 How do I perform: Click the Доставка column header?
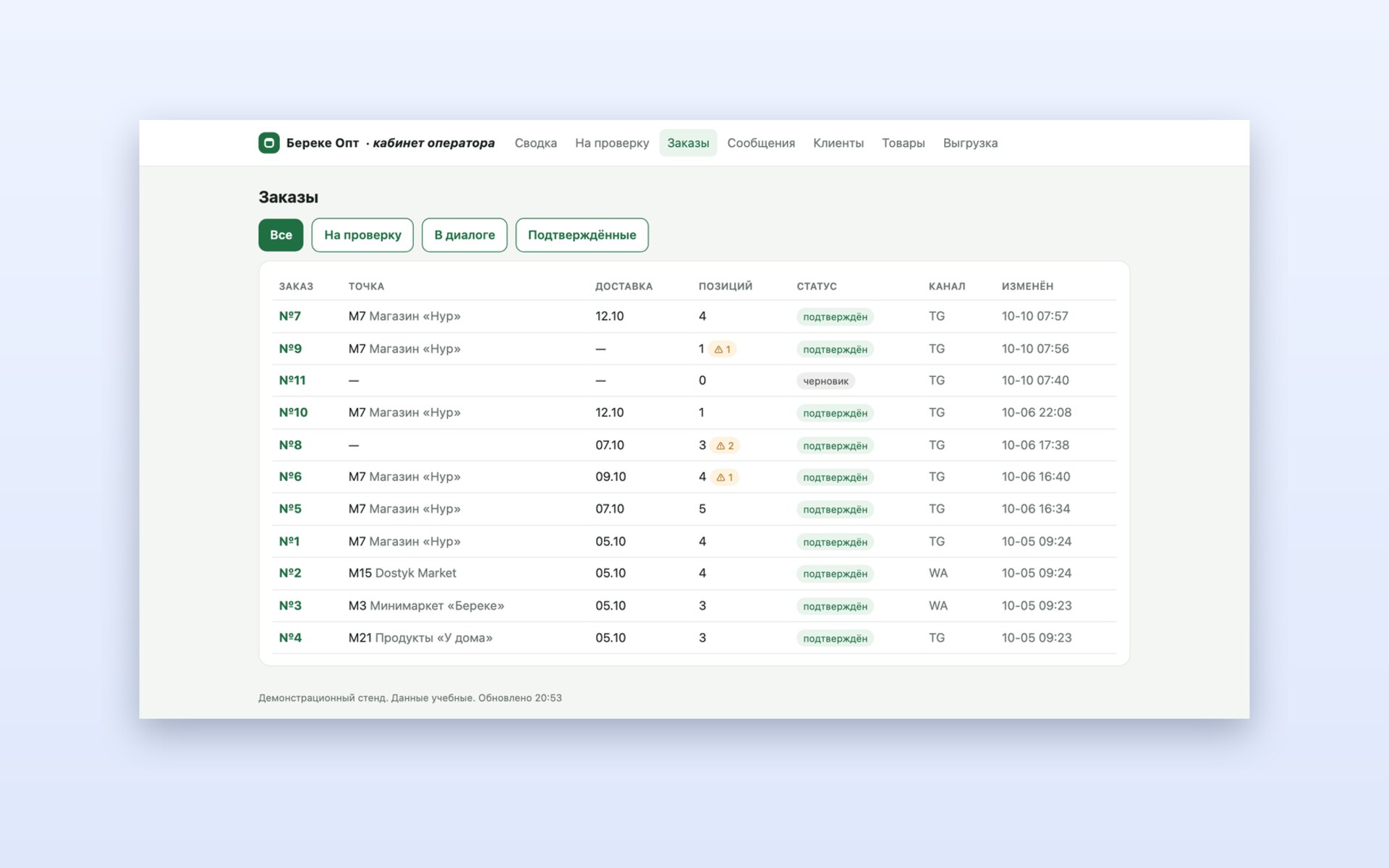click(624, 286)
